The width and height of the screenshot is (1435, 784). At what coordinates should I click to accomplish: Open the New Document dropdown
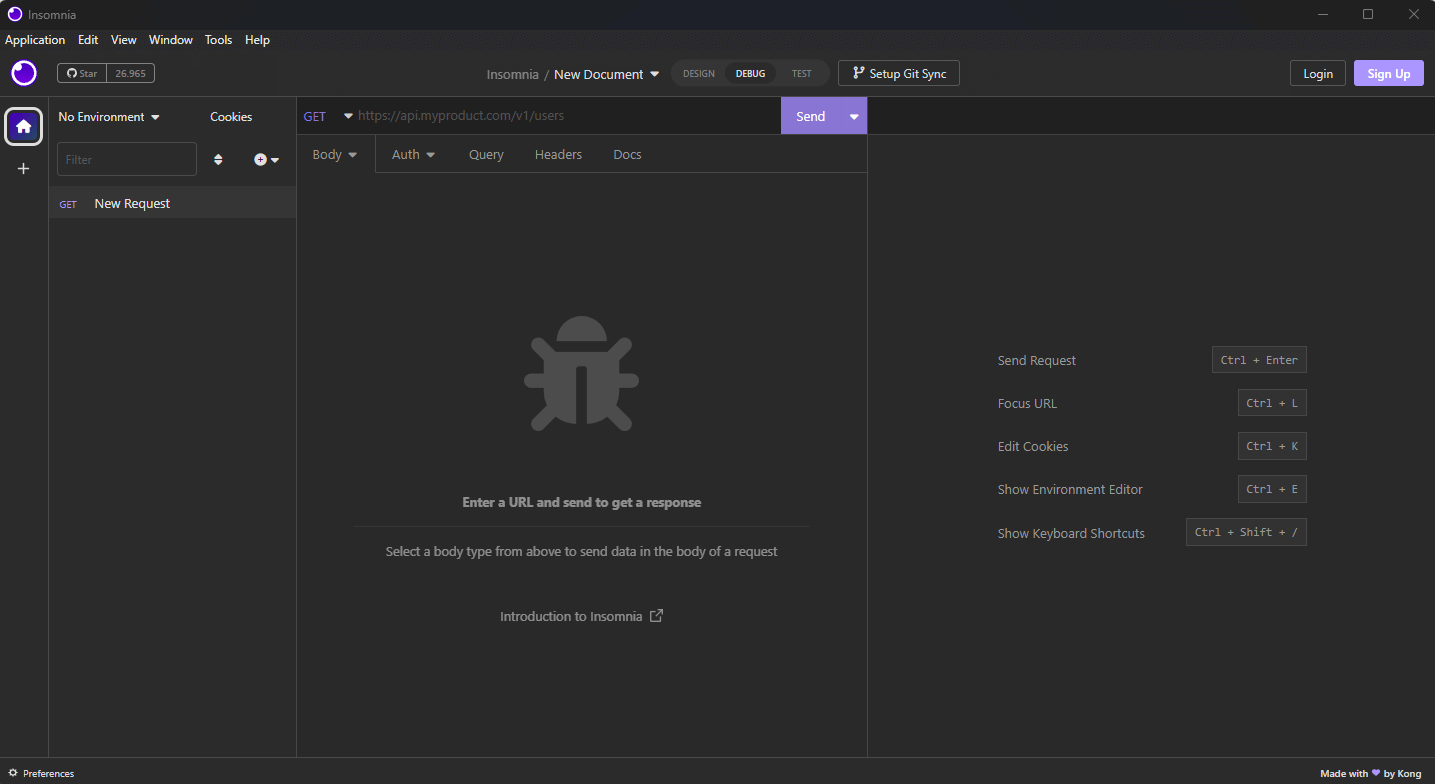607,74
